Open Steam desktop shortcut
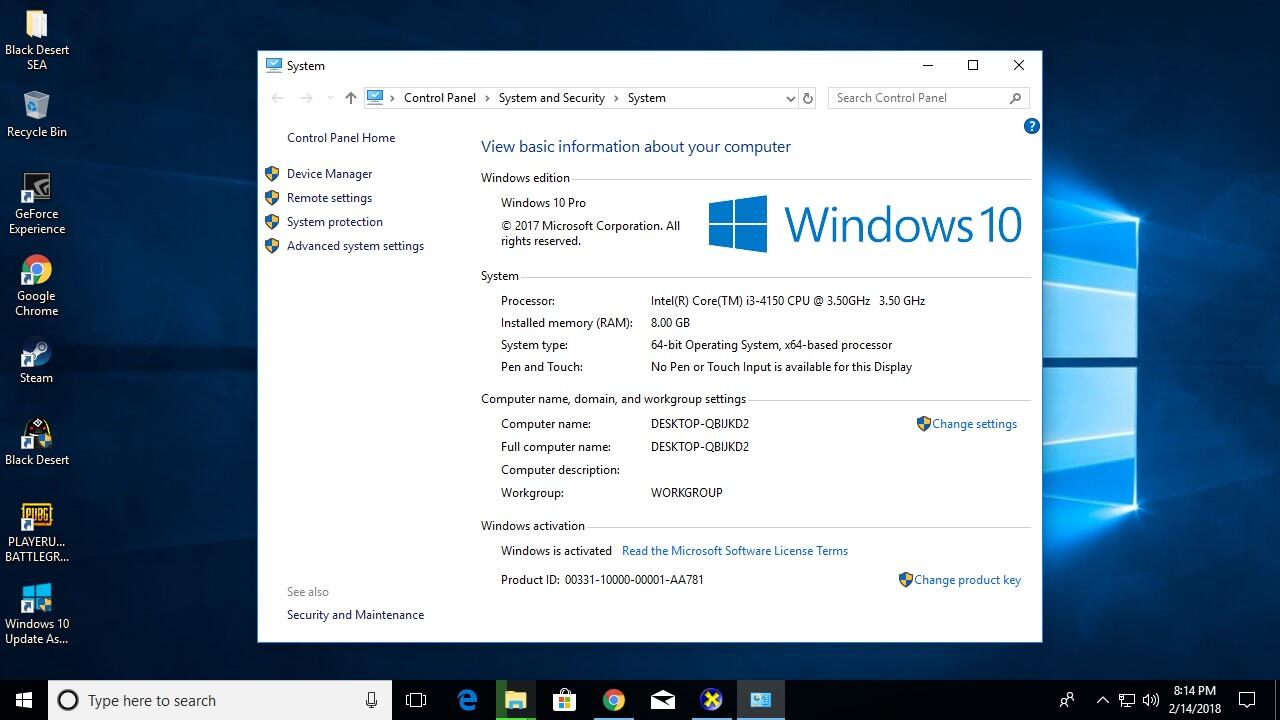Image resolution: width=1280 pixels, height=720 pixels. pyautogui.click(x=37, y=361)
